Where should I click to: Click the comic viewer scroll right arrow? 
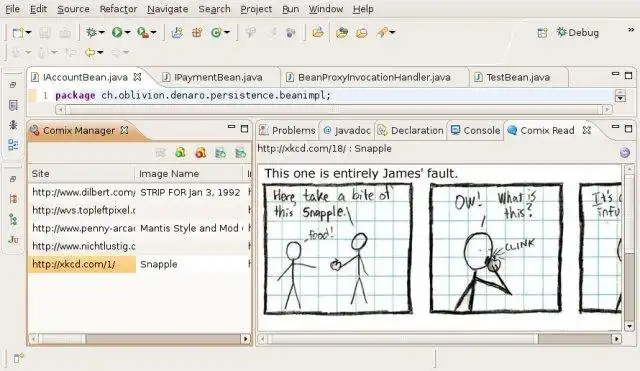pos(616,339)
